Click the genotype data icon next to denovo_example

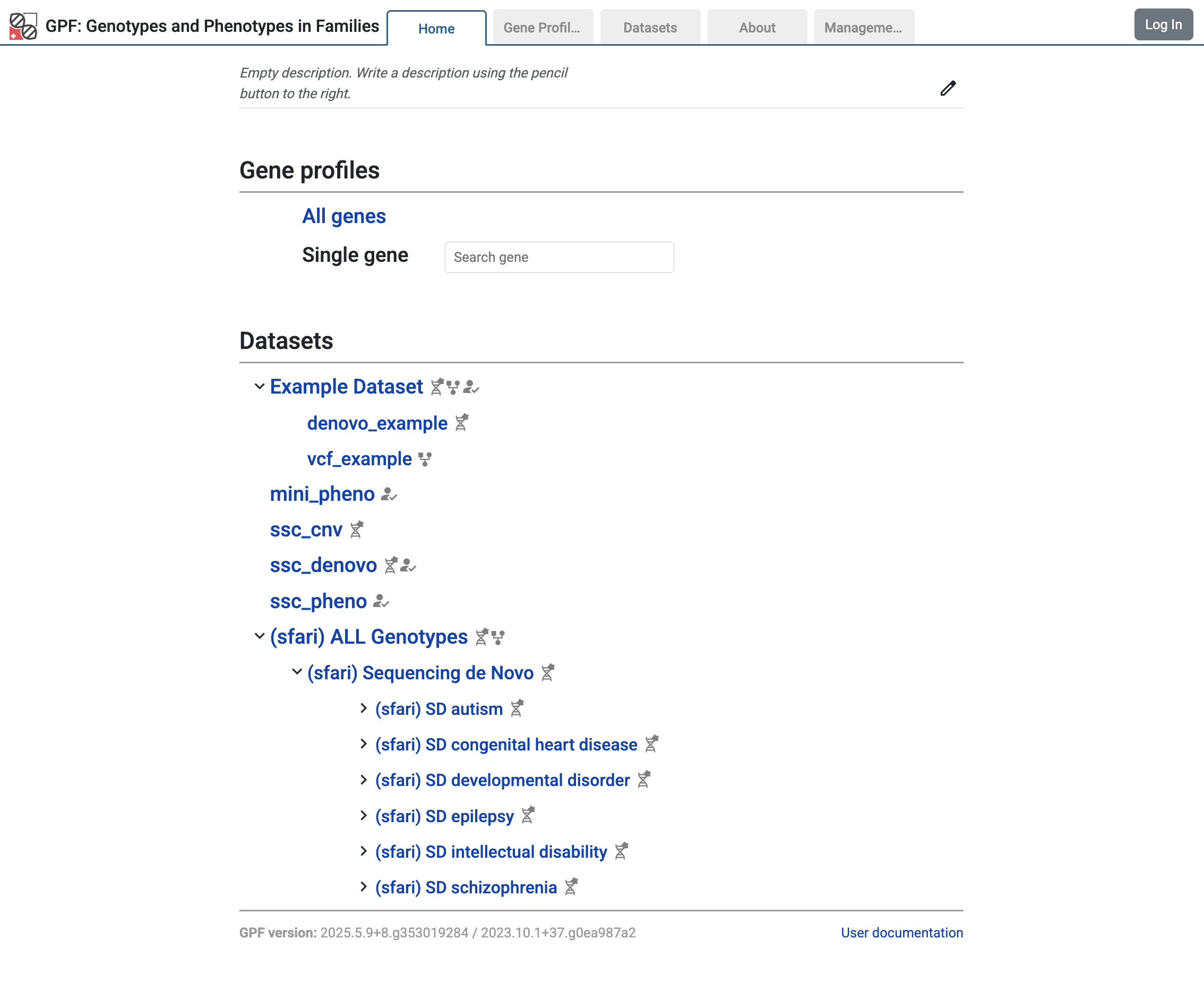click(462, 423)
